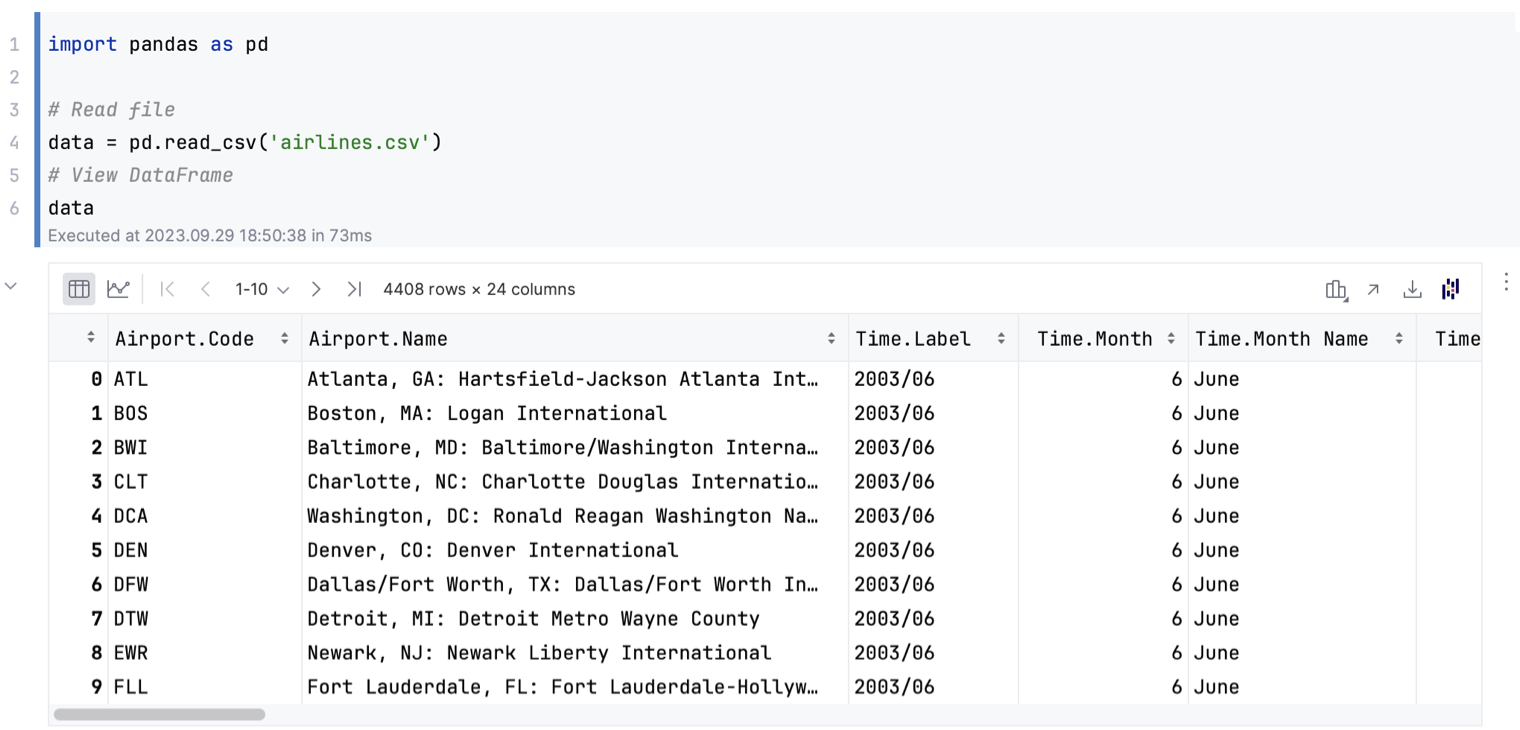
Task: Jump to the first page of rows
Action: coord(167,288)
